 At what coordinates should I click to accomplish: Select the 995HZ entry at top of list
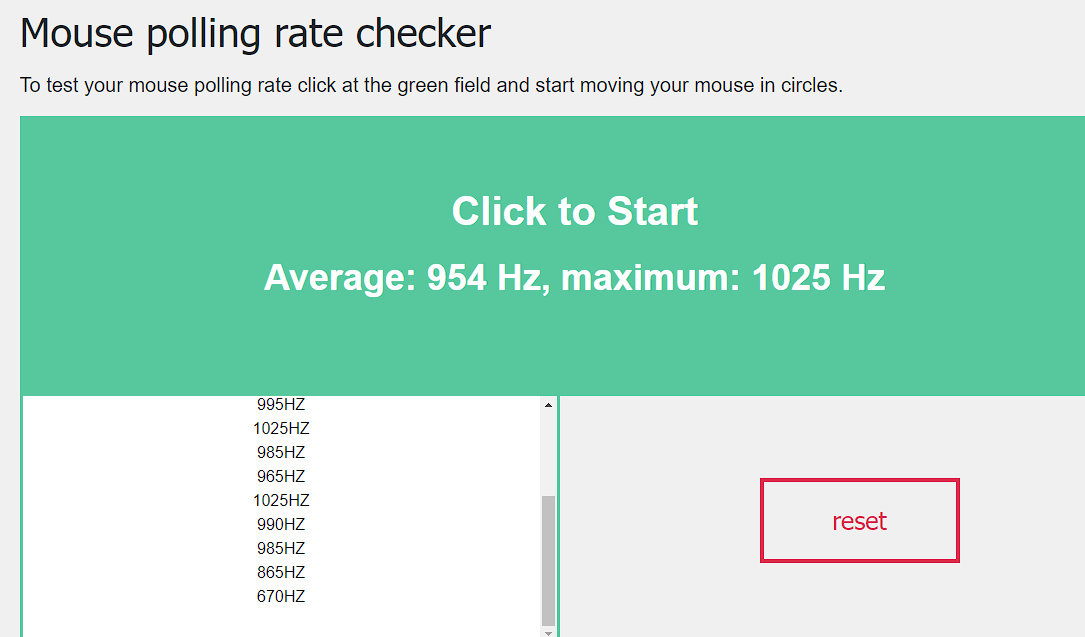[x=281, y=404]
